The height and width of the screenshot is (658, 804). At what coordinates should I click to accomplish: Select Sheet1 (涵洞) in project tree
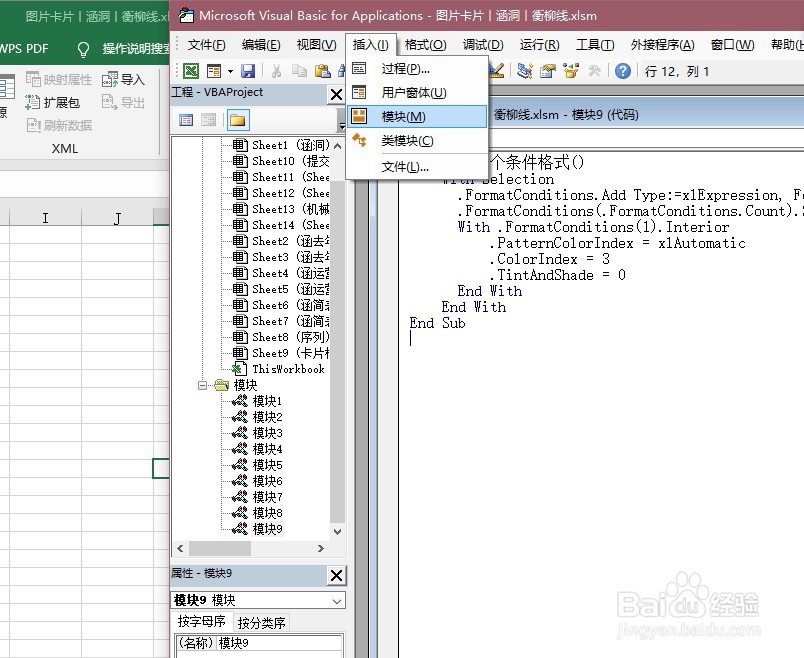(281, 145)
